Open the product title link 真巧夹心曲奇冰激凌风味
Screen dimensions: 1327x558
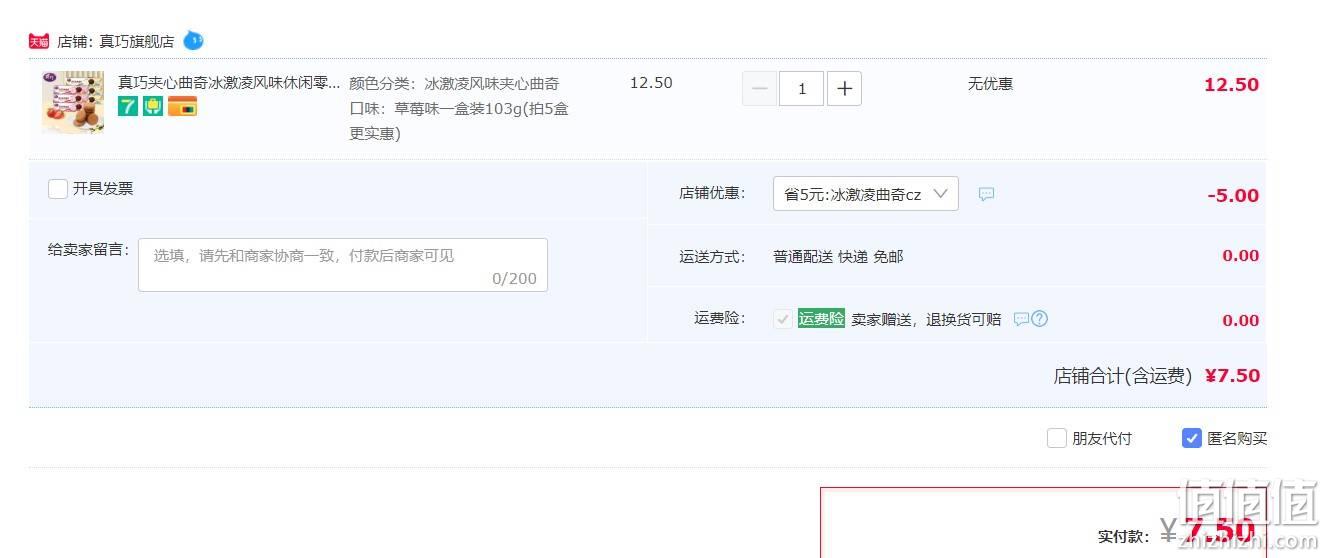(x=229, y=82)
